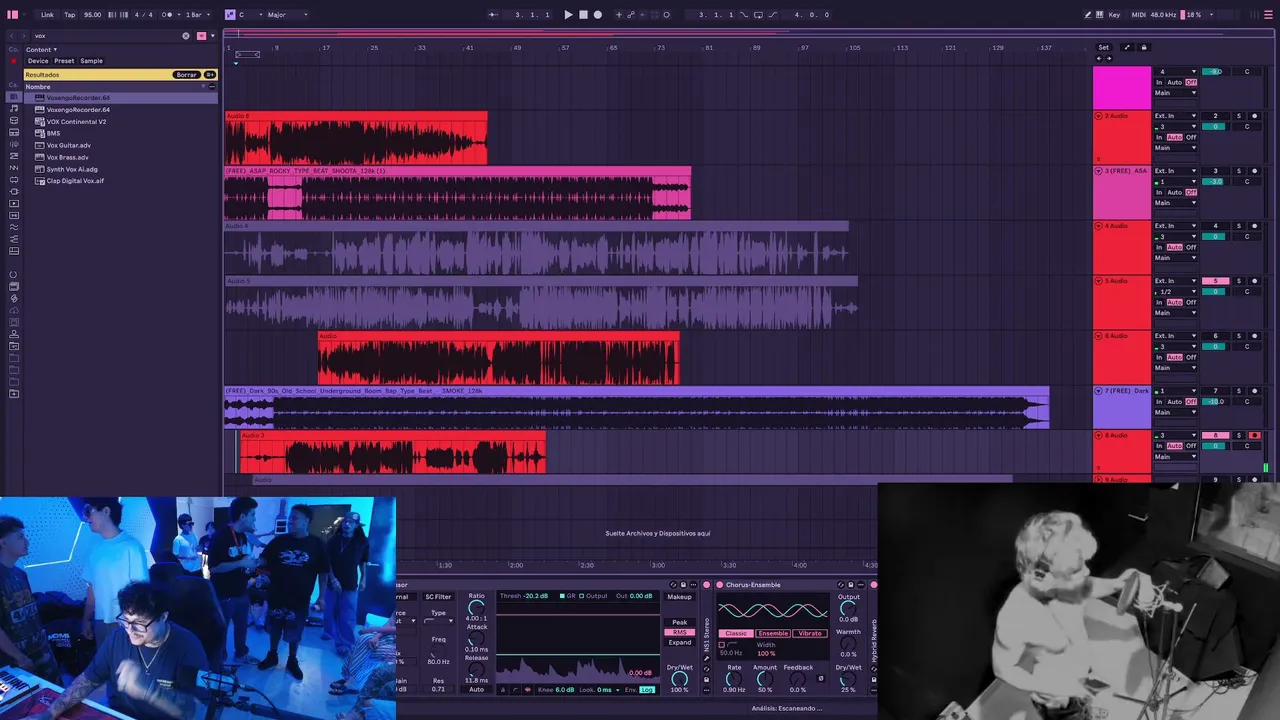1280x720 pixels.
Task: Arm the Arrangement Record button
Action: pos(598,15)
